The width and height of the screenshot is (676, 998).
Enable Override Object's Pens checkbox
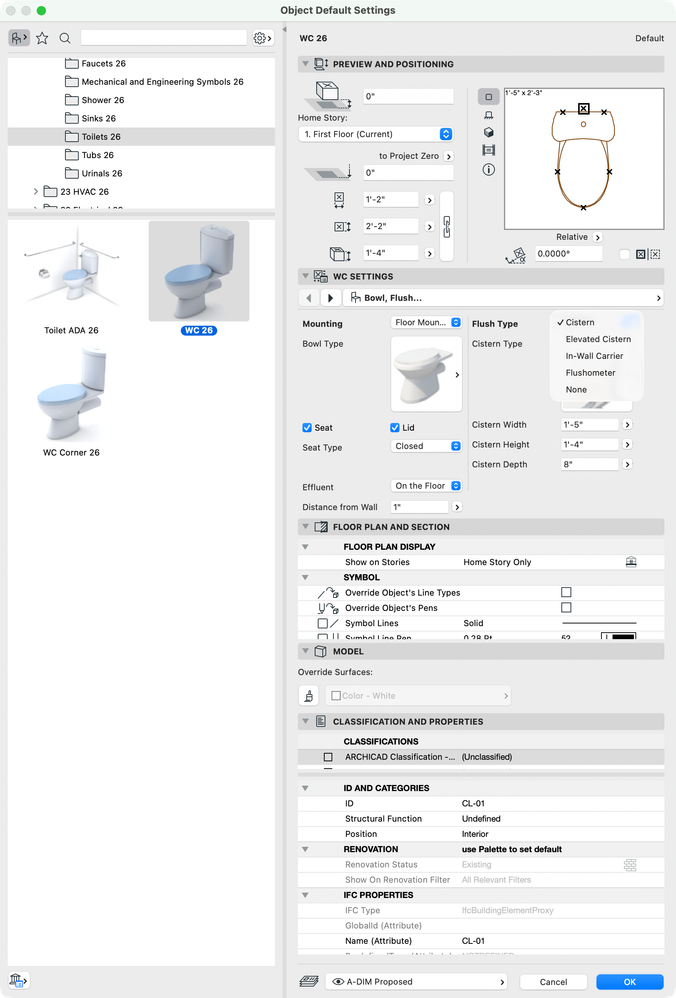coord(566,608)
